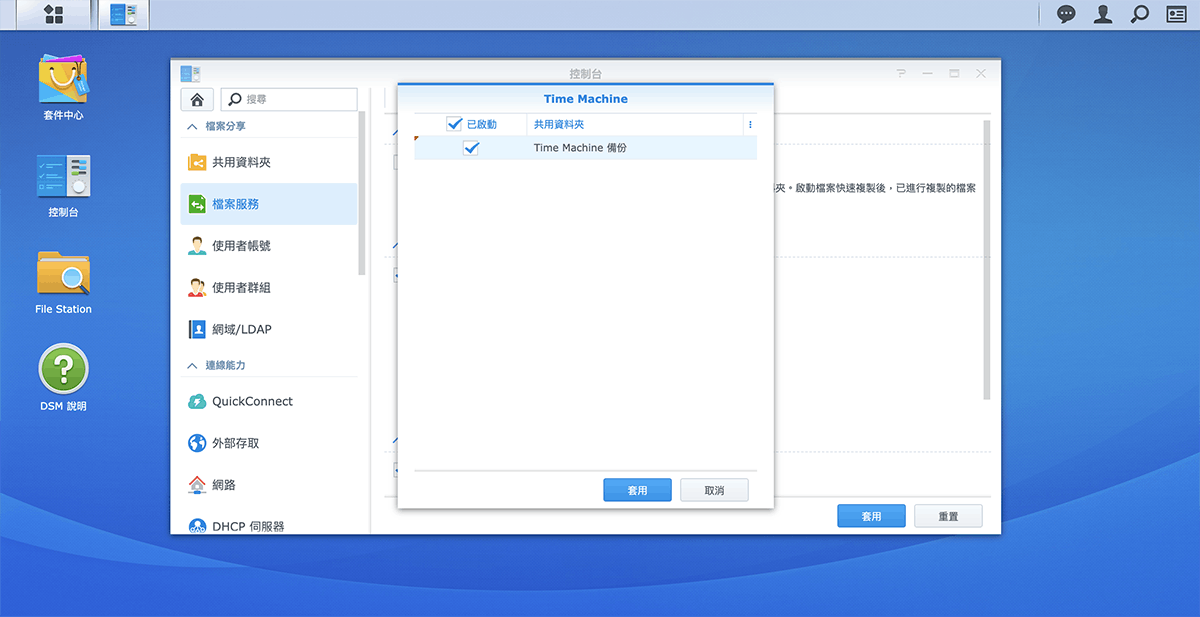Select the Time Machine 備份 row text
1200x617 pixels.
pyautogui.click(x=580, y=148)
